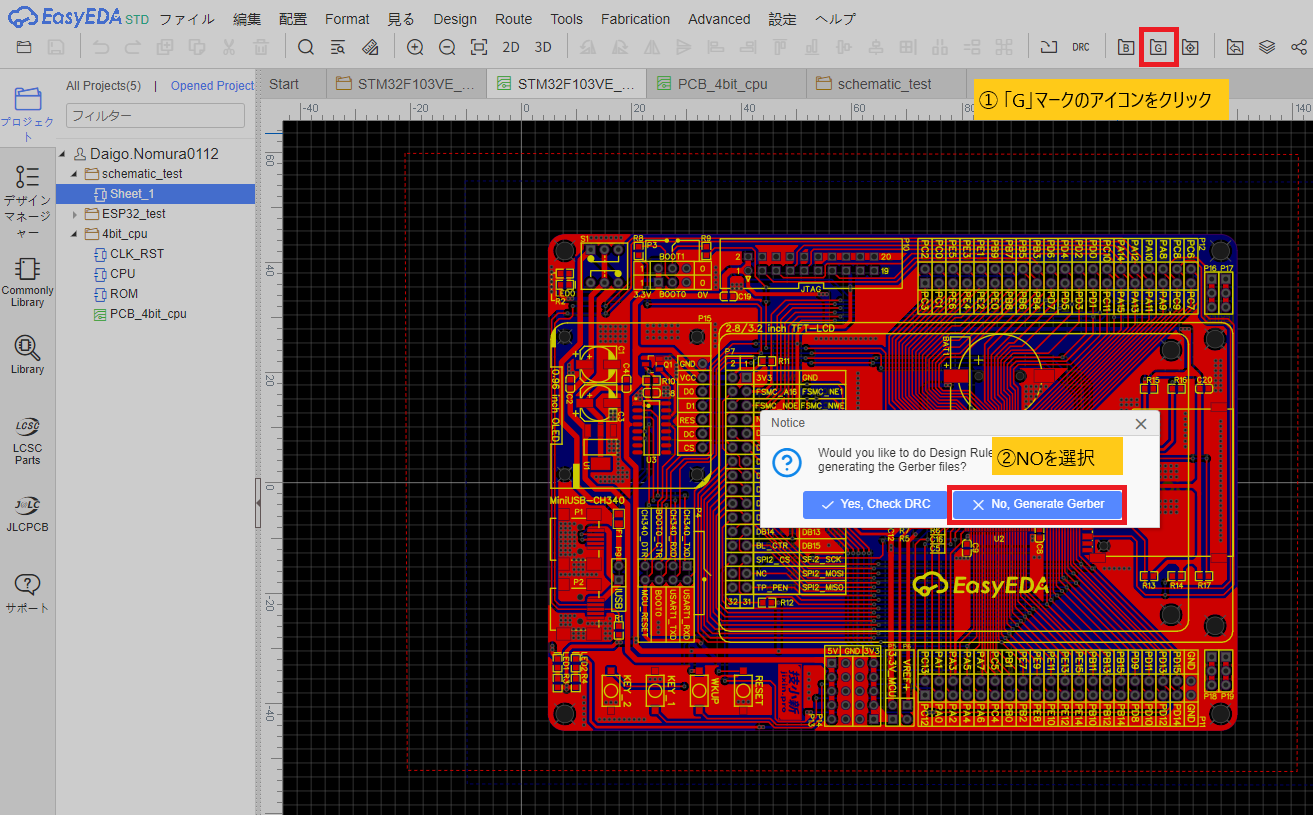Screen dimensions: 1313x815
Task: Switch to 3D view
Action: click(543, 47)
